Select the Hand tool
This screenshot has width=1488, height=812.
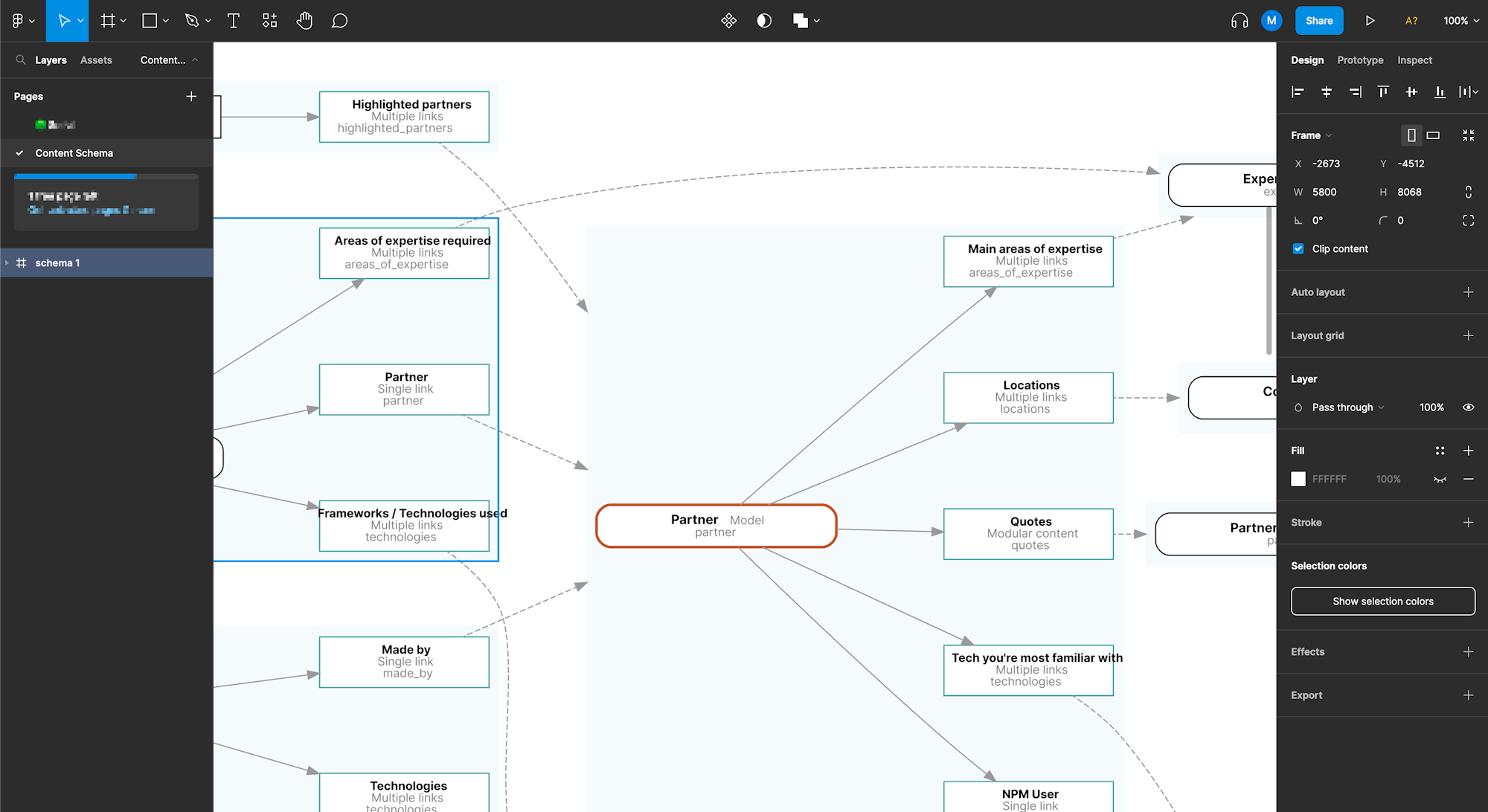(x=304, y=21)
